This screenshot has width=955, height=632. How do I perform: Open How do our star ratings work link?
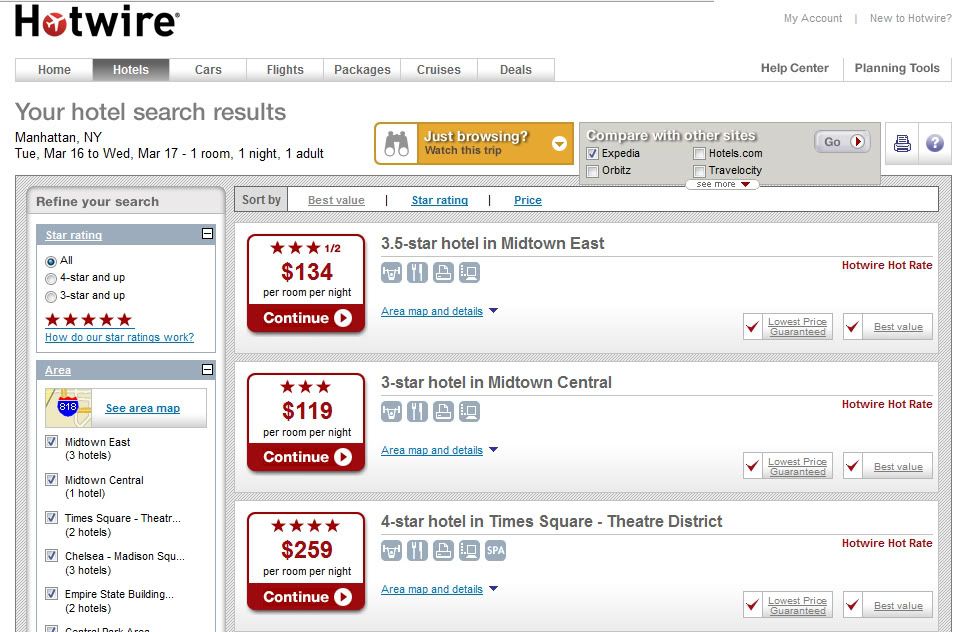coord(119,337)
